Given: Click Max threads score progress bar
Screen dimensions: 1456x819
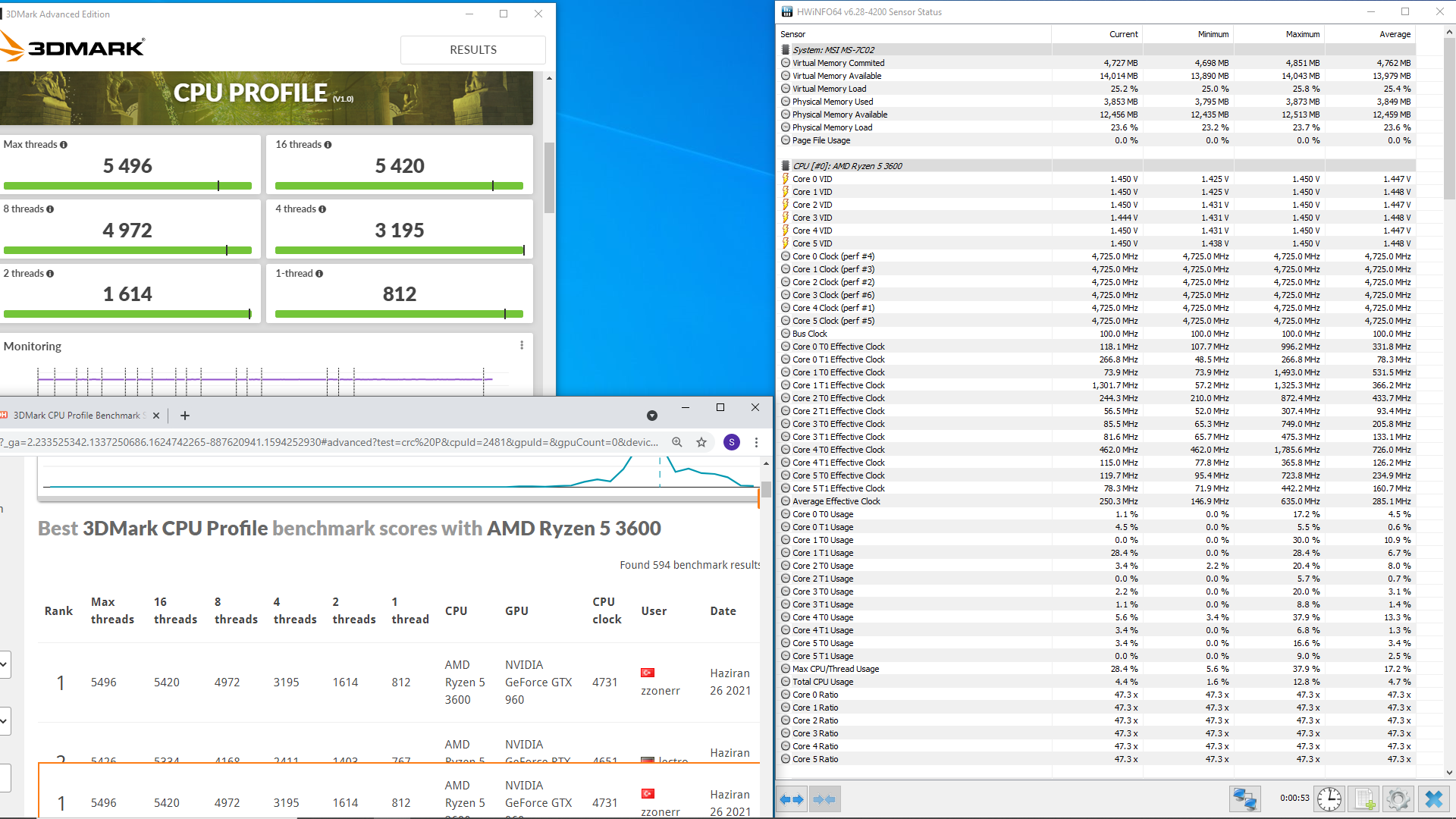Looking at the screenshot, I should (127, 186).
